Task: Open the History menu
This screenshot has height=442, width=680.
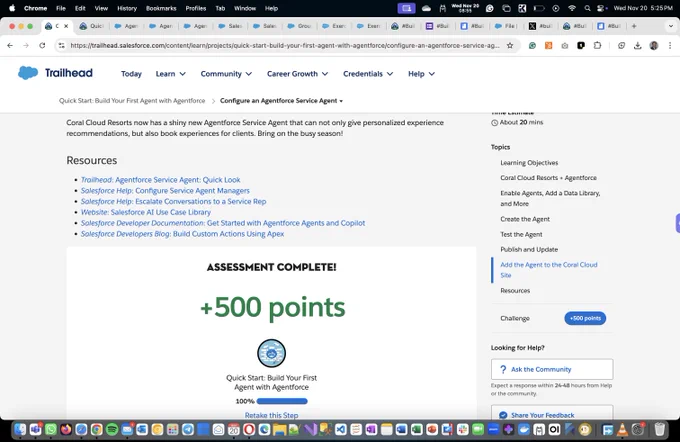Action: [x=127, y=8]
